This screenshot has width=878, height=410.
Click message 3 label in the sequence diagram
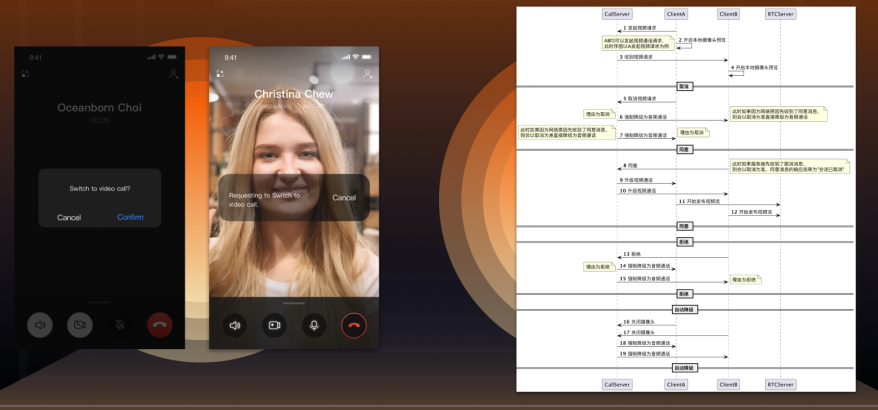[x=636, y=57]
